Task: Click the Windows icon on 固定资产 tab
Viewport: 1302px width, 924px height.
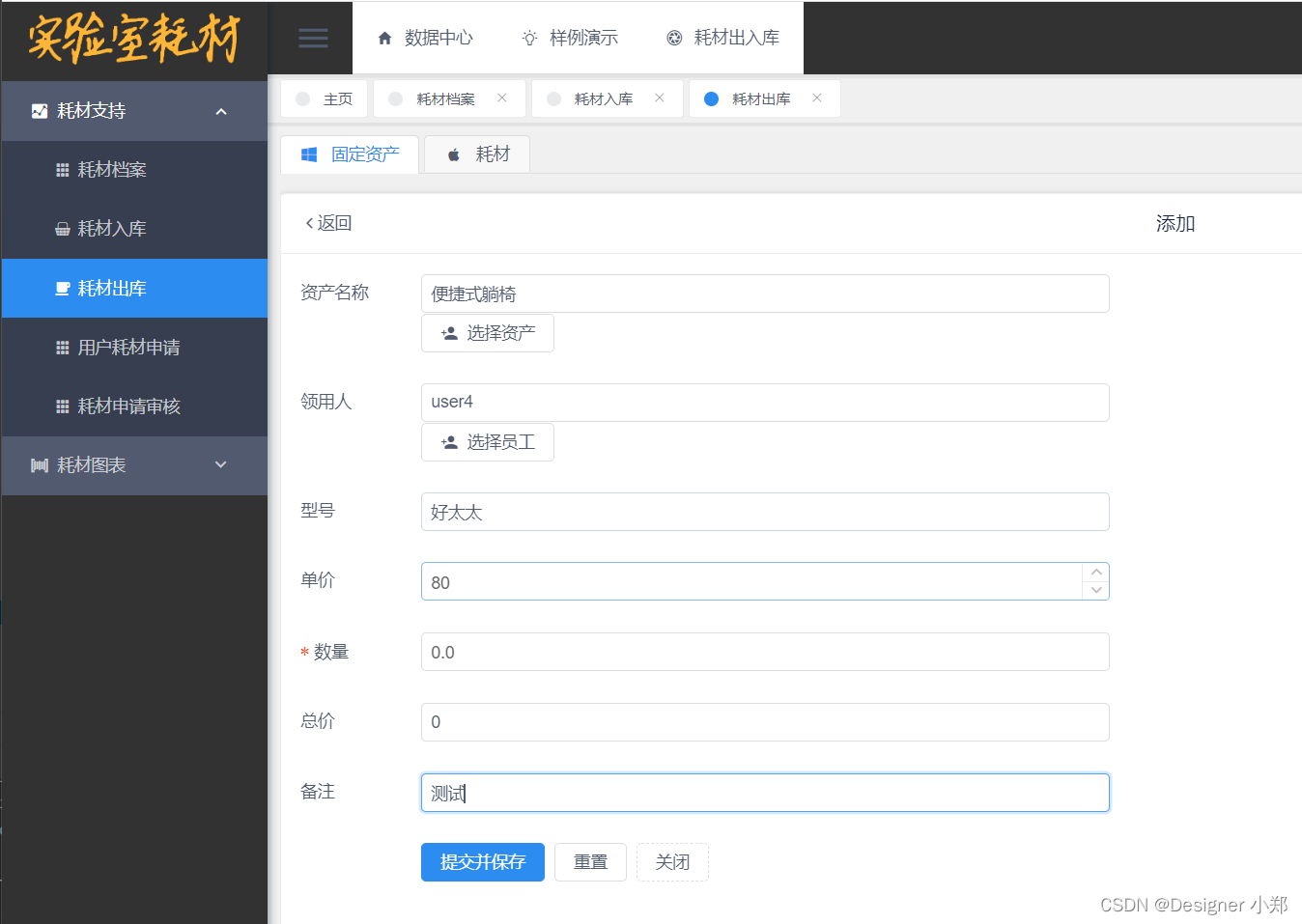Action: (309, 154)
